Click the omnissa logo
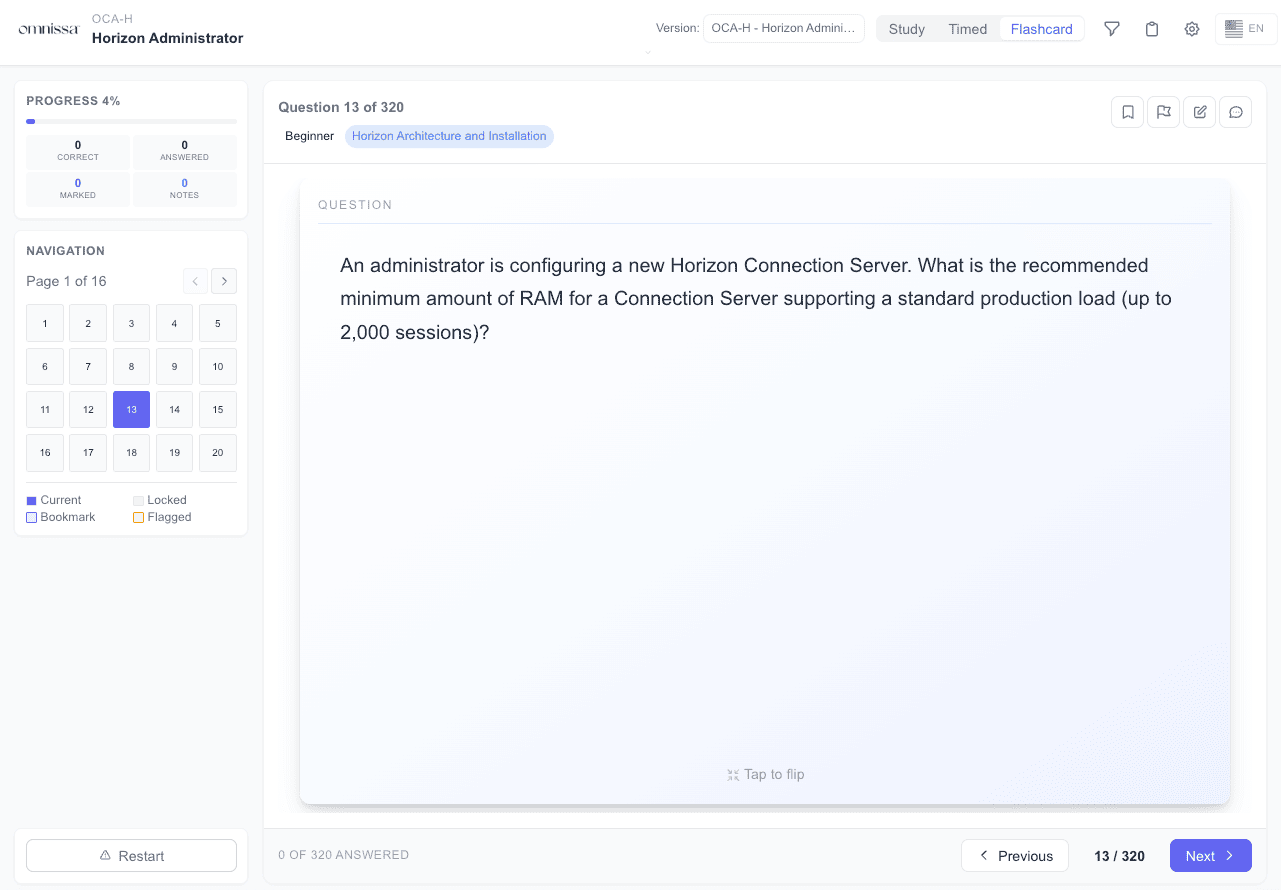This screenshot has width=1281, height=890. [x=48, y=28]
